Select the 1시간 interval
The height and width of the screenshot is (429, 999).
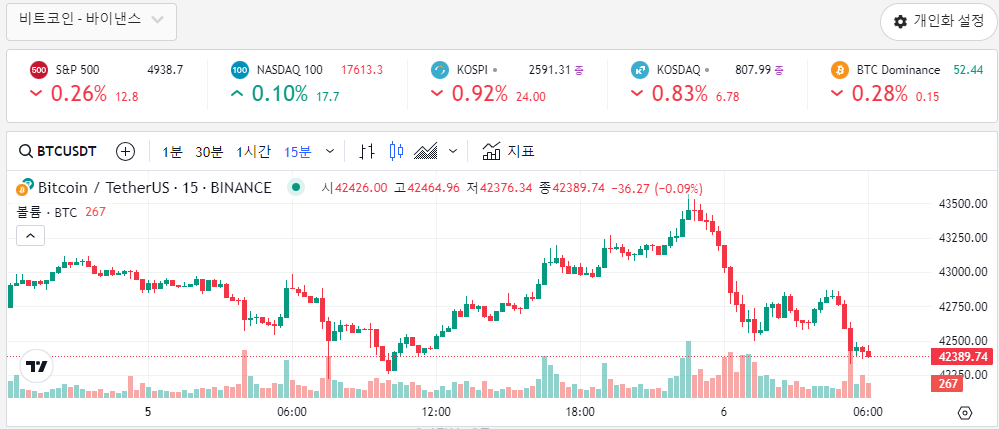[x=253, y=152]
